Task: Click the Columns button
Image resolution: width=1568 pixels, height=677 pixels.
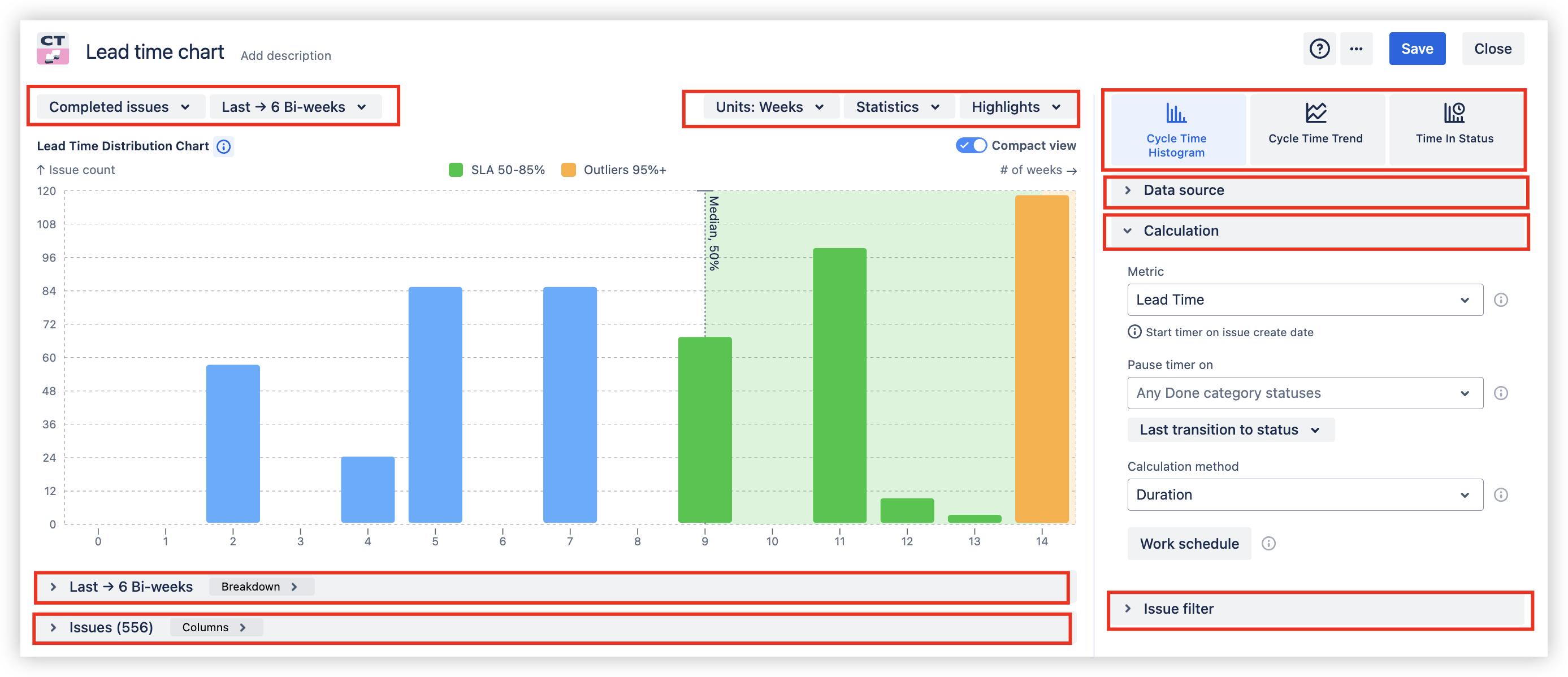Action: pos(216,627)
